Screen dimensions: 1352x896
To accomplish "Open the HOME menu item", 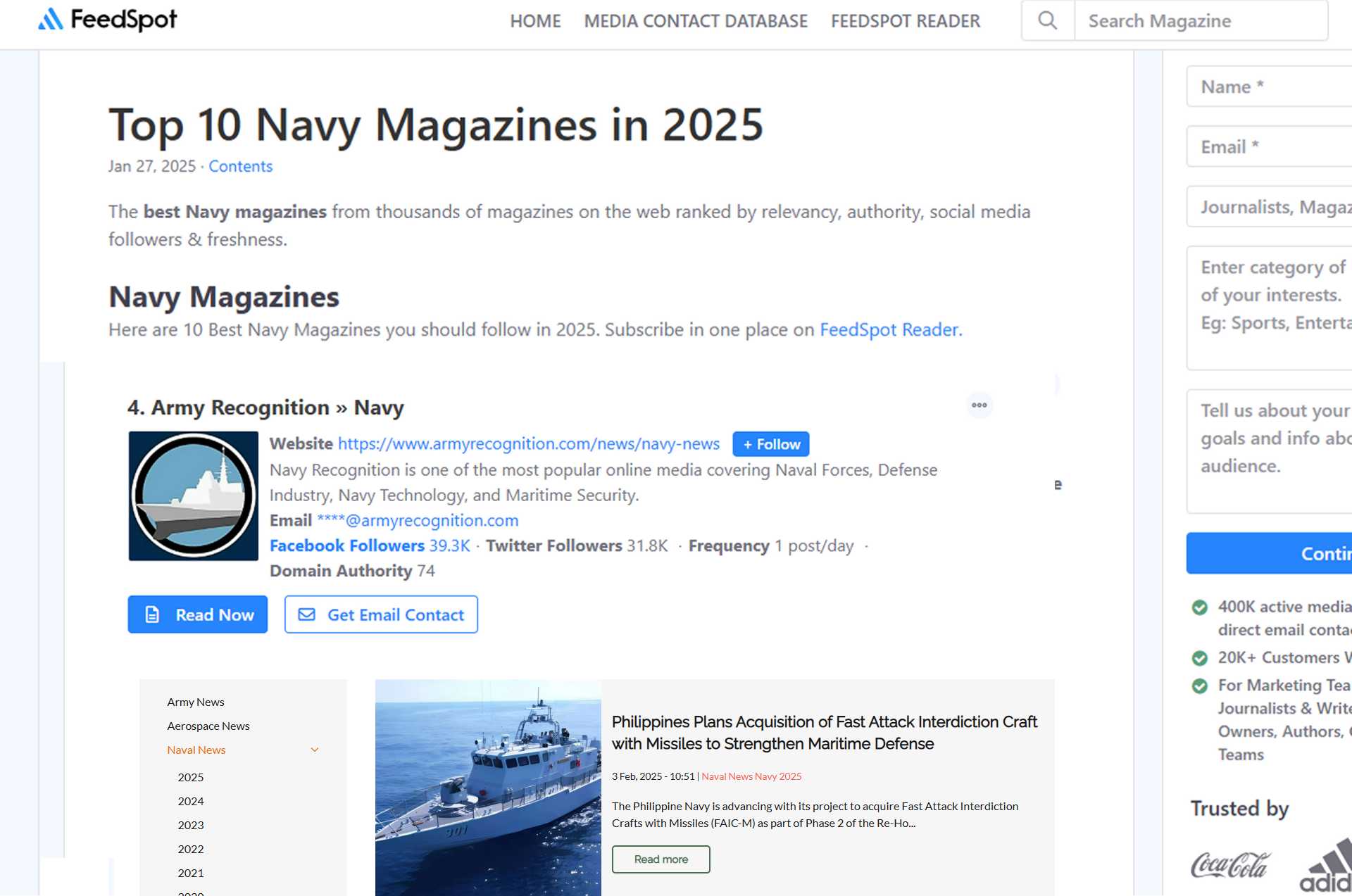I will point(535,21).
